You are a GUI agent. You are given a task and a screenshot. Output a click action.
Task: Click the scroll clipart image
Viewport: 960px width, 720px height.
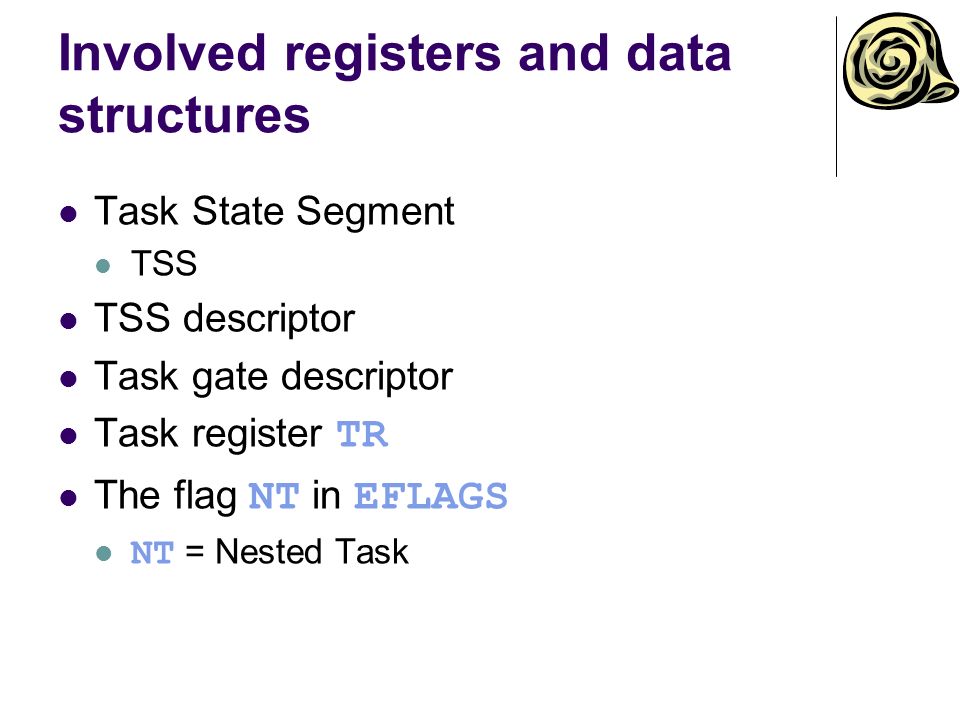point(900,61)
